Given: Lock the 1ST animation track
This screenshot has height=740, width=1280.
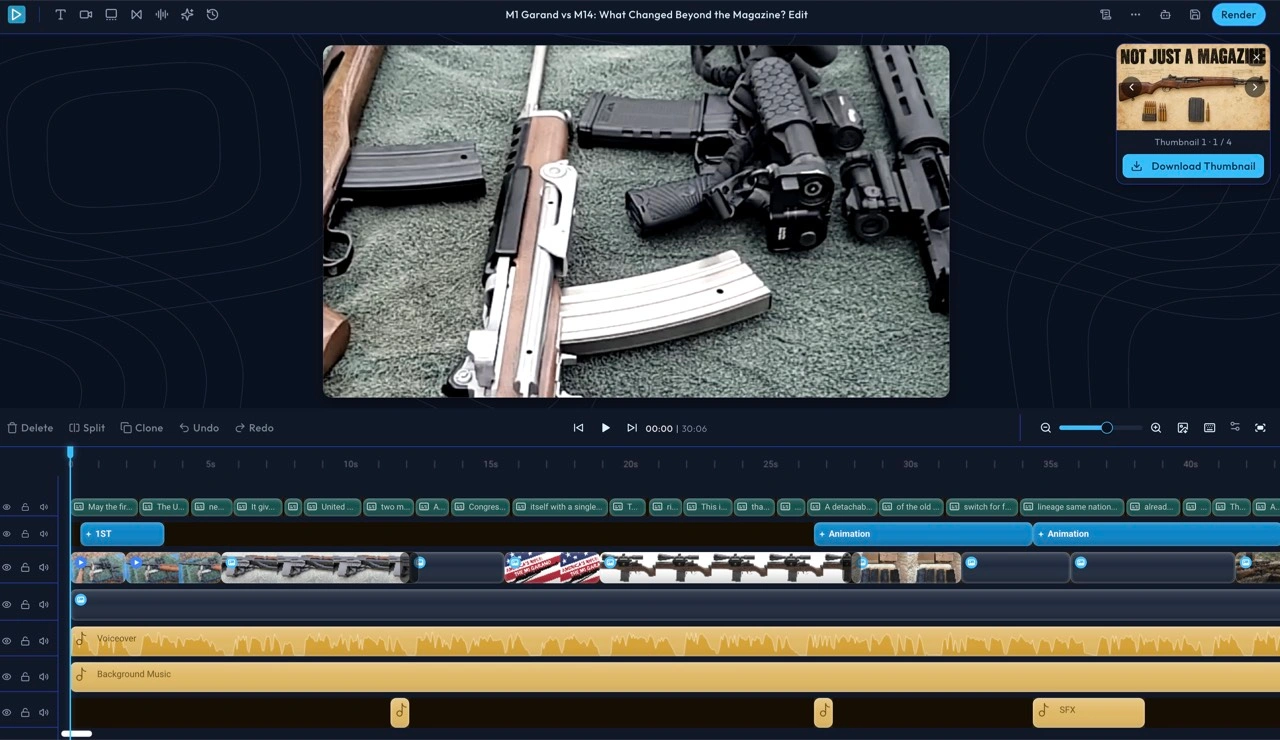Looking at the screenshot, I should [25, 534].
